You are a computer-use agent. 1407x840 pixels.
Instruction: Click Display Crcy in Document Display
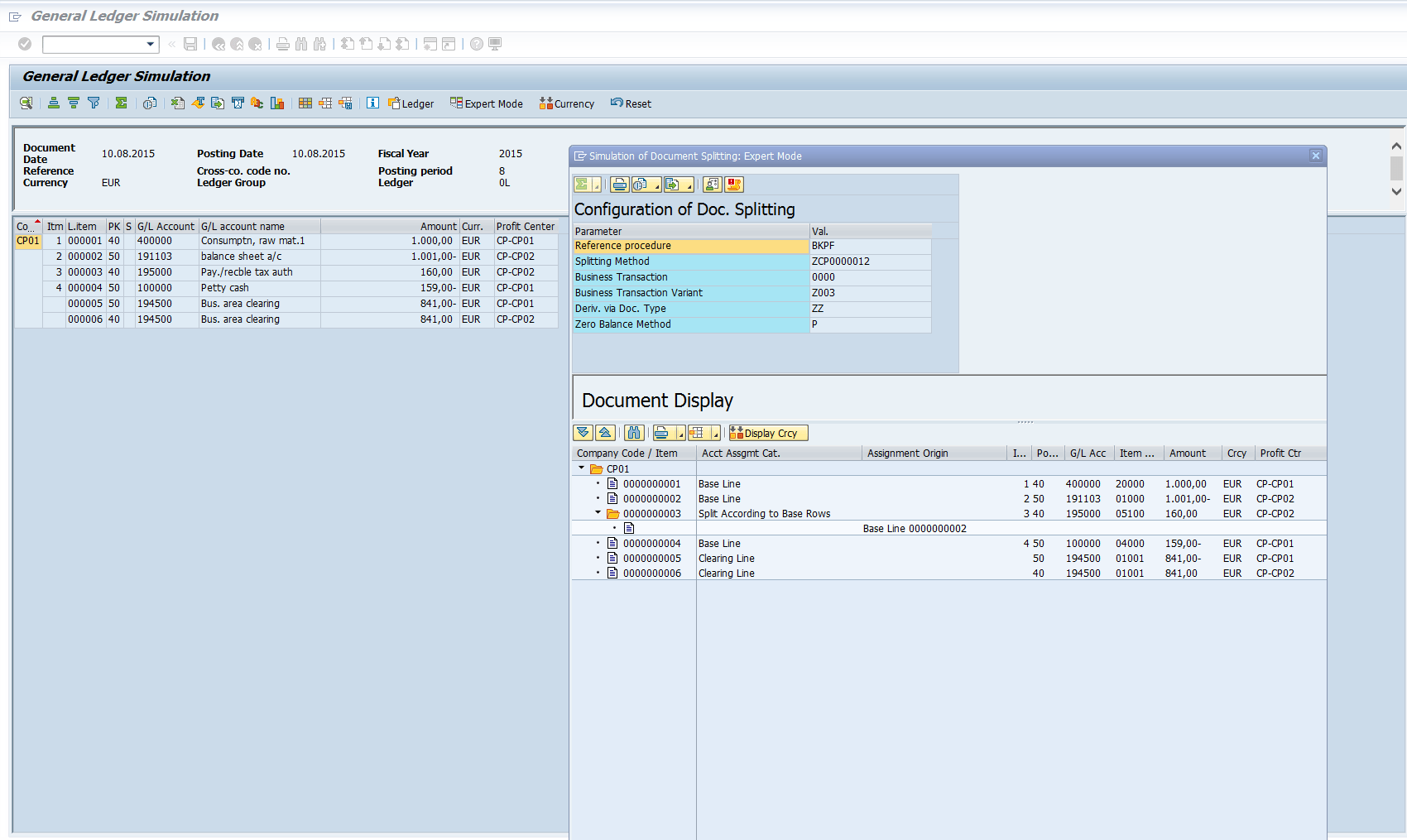[x=766, y=432]
